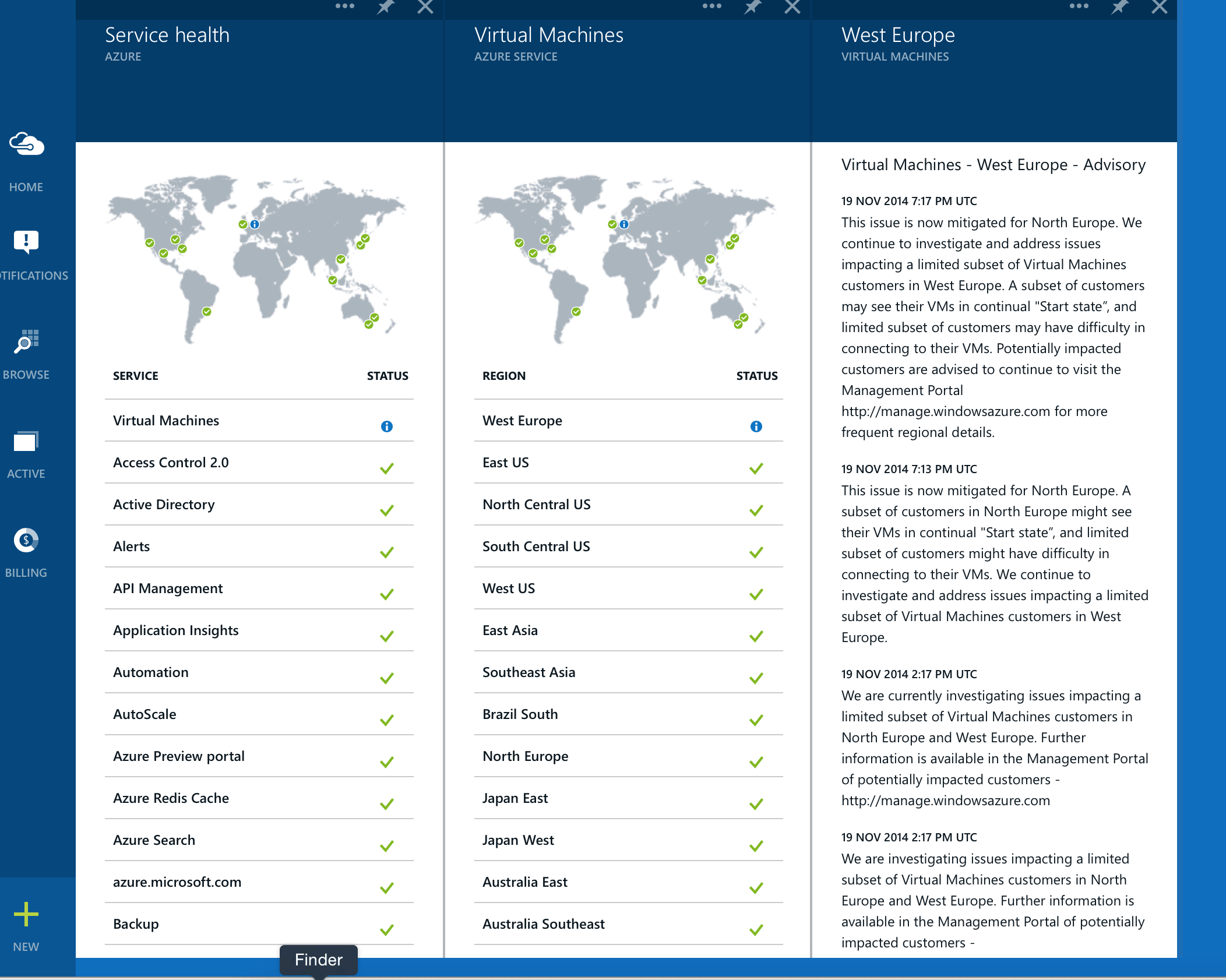1226x980 pixels.
Task: Pin the Service health blade
Action: pyautogui.click(x=385, y=7)
